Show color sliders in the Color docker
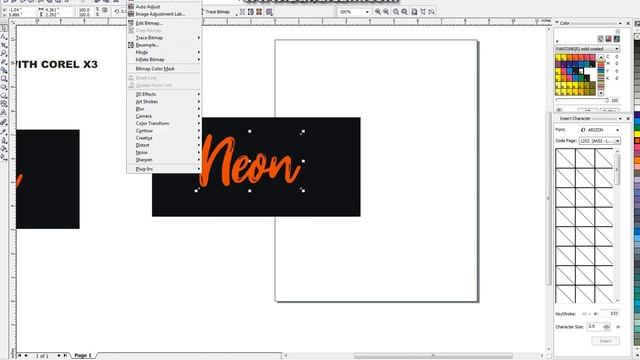 (600, 39)
